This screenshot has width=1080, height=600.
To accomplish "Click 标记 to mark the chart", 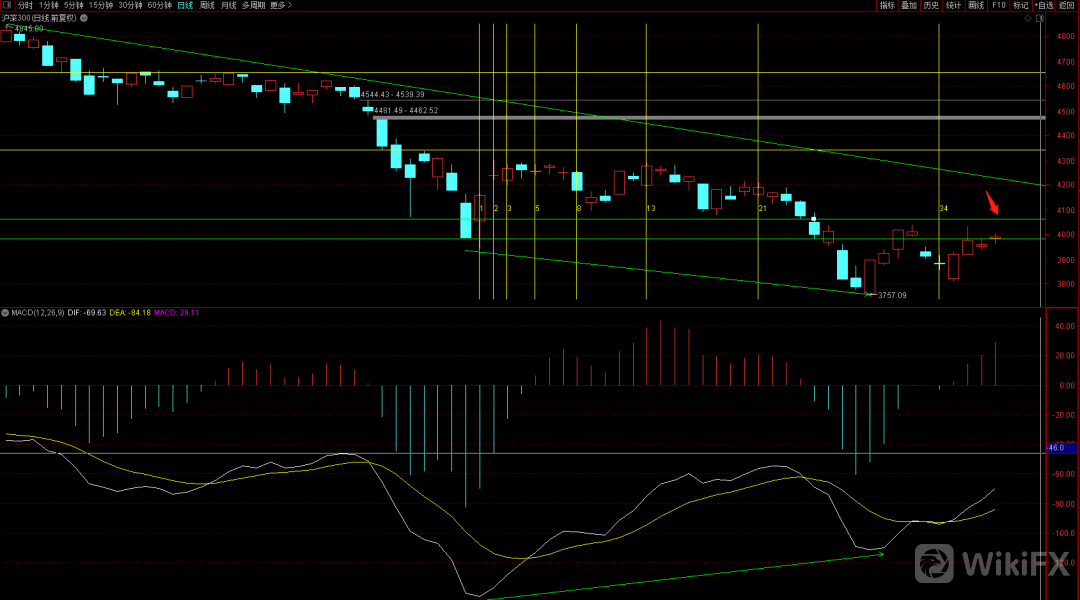I will pos(1020,5).
